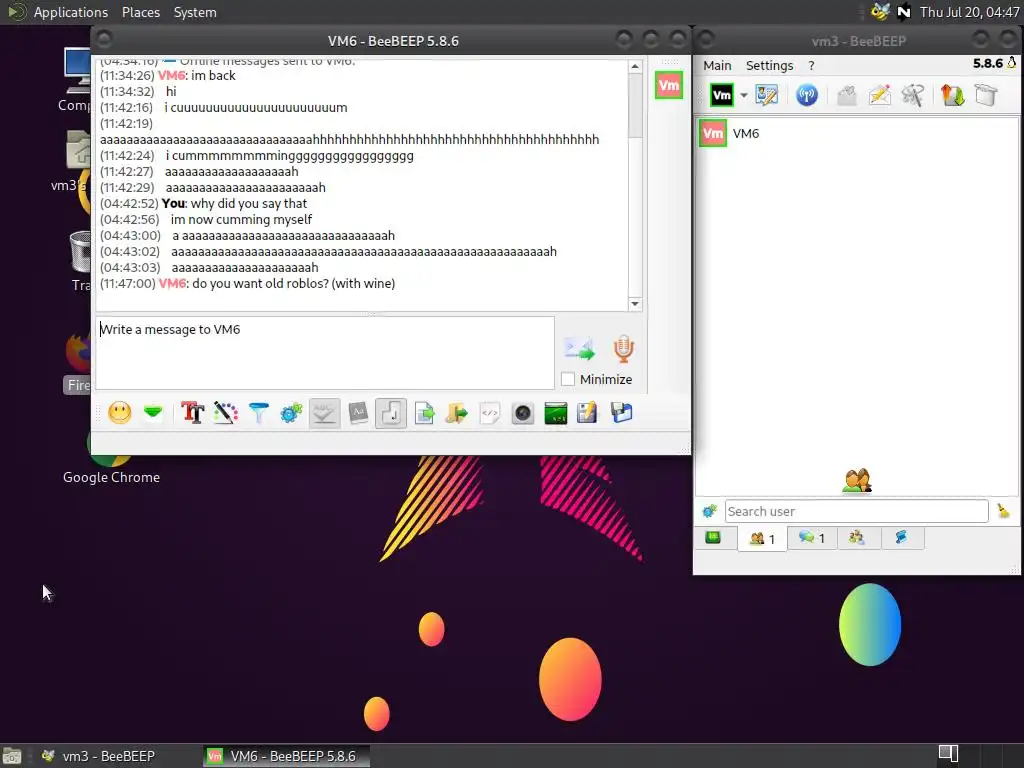This screenshot has width=1024, height=768.
Task: Click the message input field for VM6
Action: point(325,353)
